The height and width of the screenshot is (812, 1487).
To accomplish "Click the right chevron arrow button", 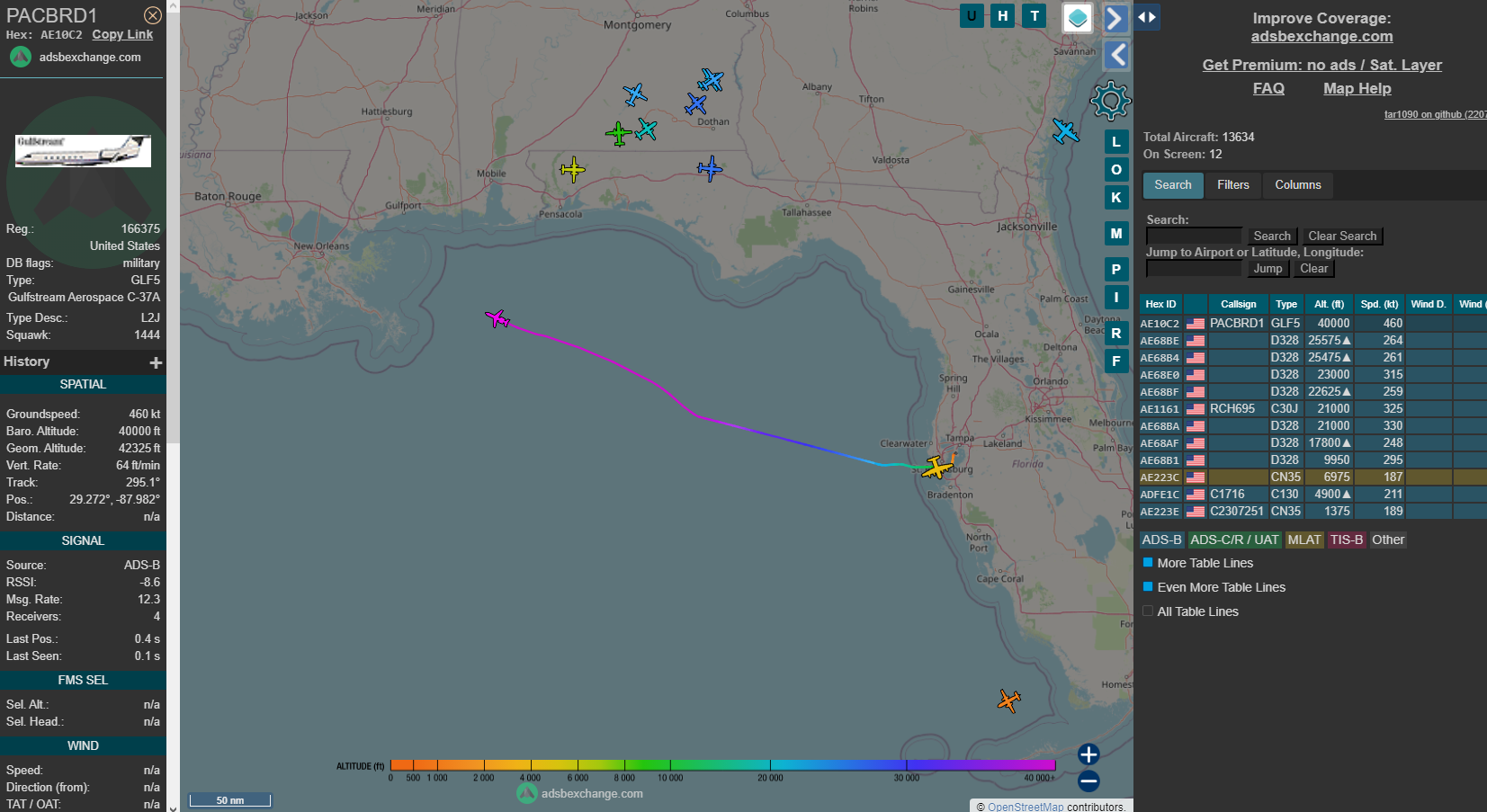I will pos(1115,18).
